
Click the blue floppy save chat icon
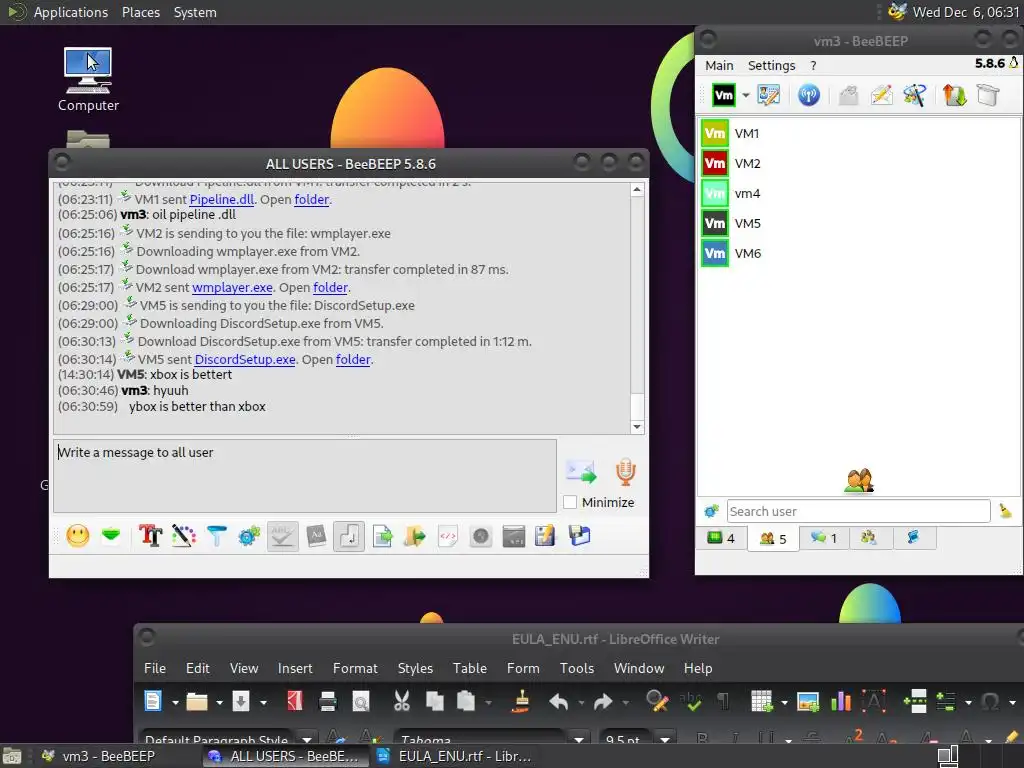579,536
